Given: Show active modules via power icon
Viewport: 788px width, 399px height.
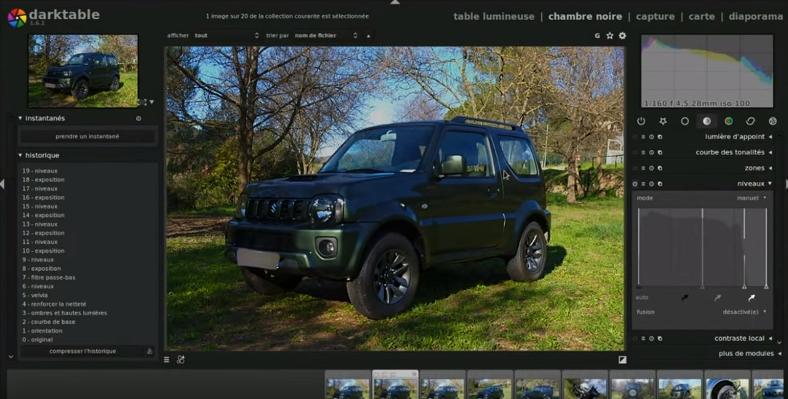Looking at the screenshot, I should 641,121.
